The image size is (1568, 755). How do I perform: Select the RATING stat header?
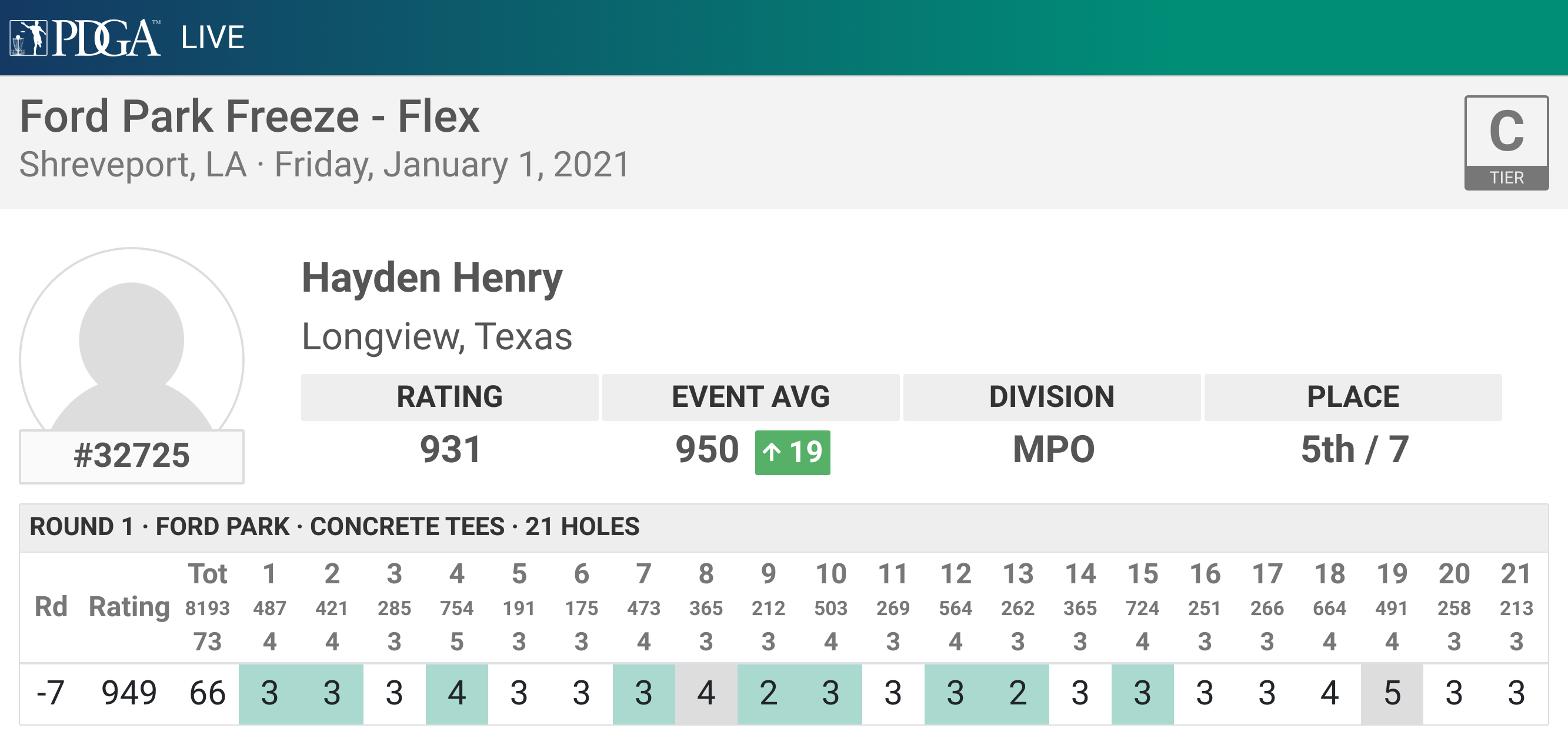click(449, 397)
